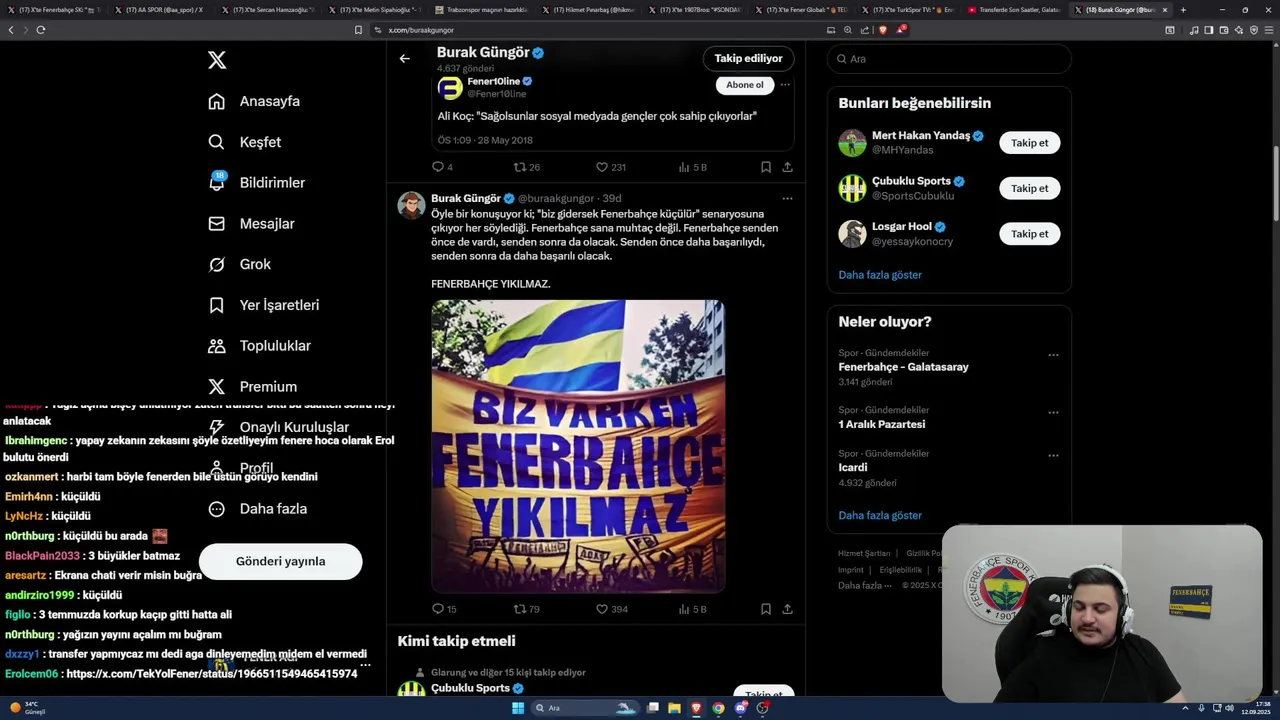Open Mert Hakan Yandaş profile avatar
The image size is (1280, 720).
(852, 143)
